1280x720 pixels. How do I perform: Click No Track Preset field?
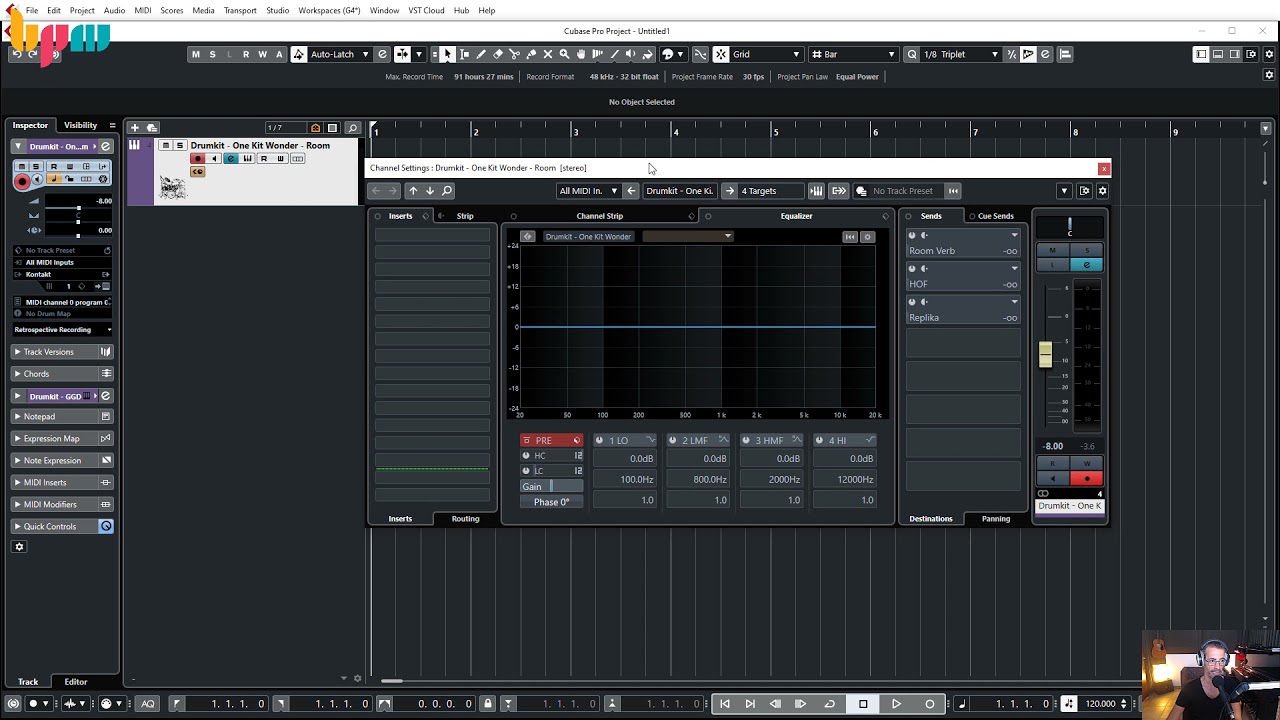903,191
